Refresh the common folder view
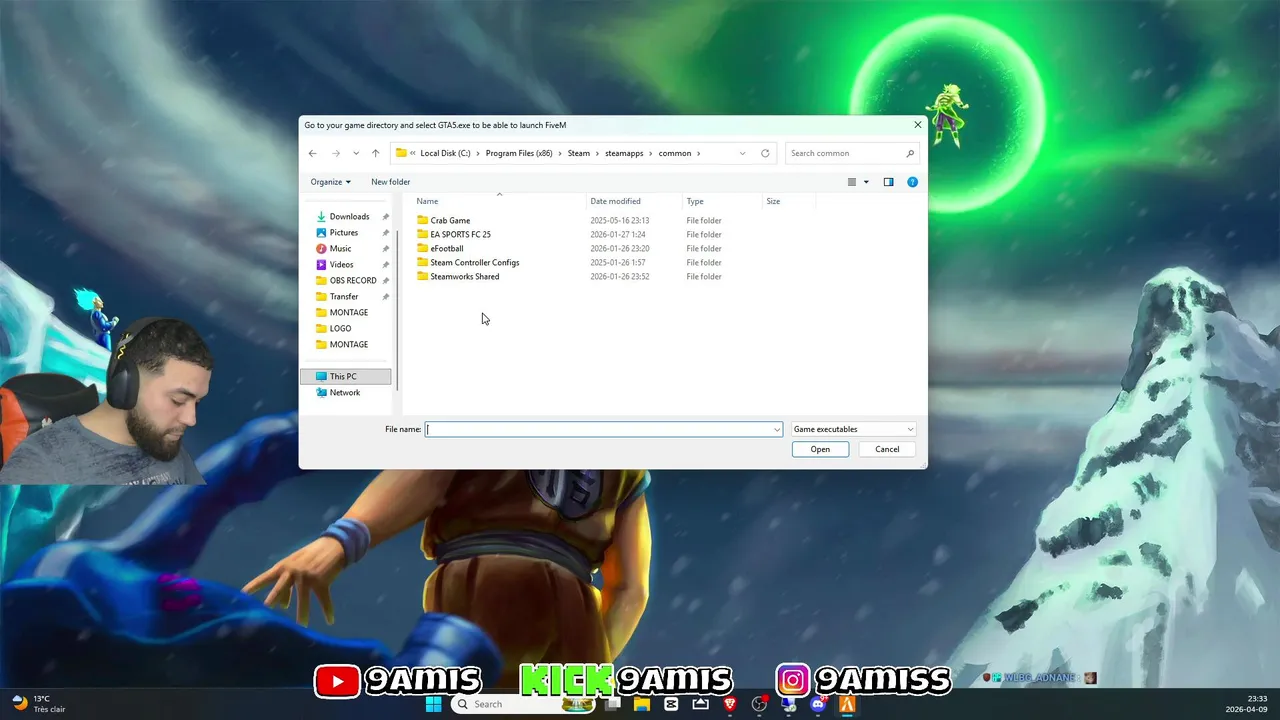This screenshot has height=720, width=1280. click(x=765, y=153)
